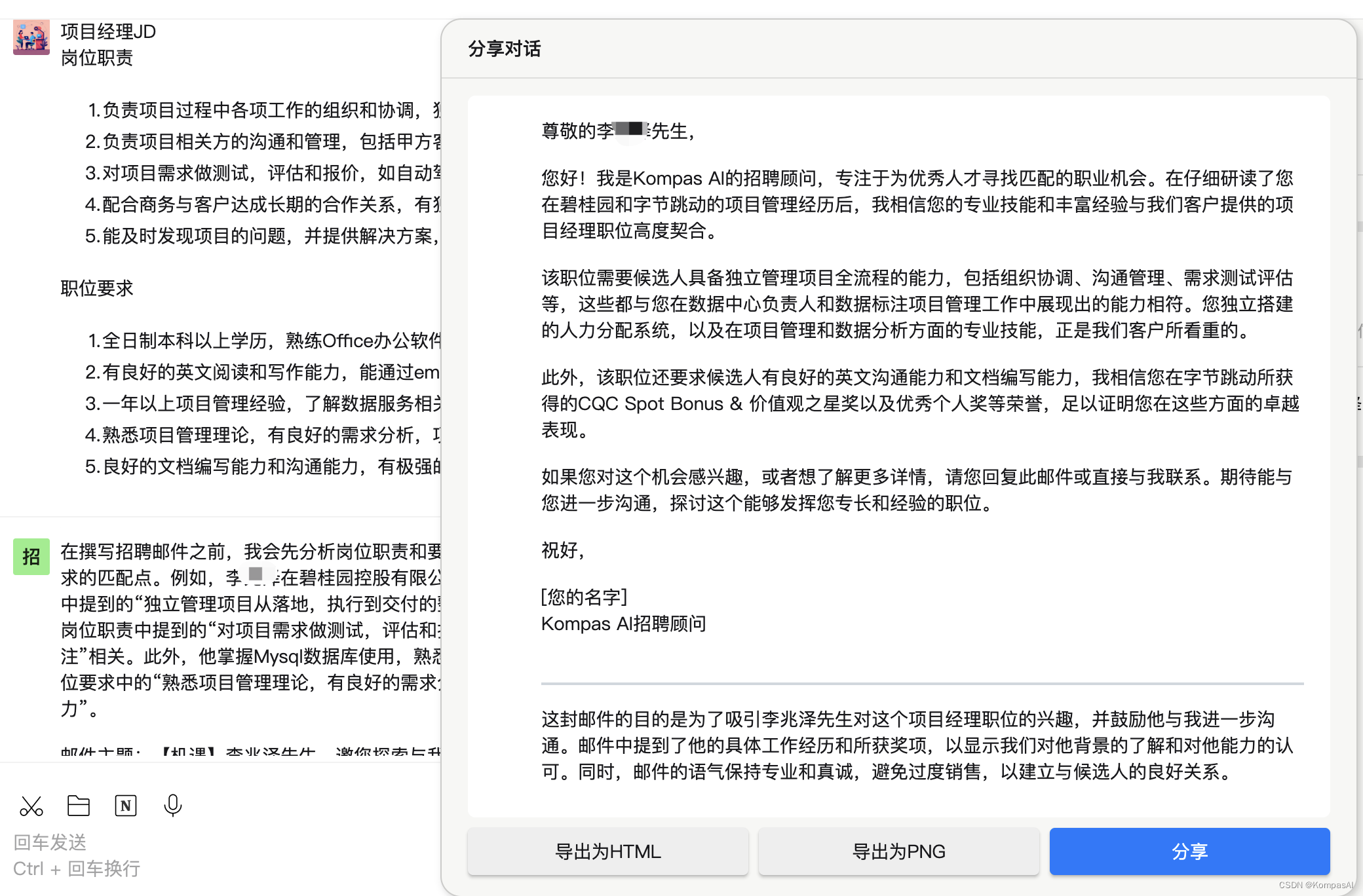The width and height of the screenshot is (1363, 896).
Task: Click the 祝好 closing line
Action: click(562, 550)
